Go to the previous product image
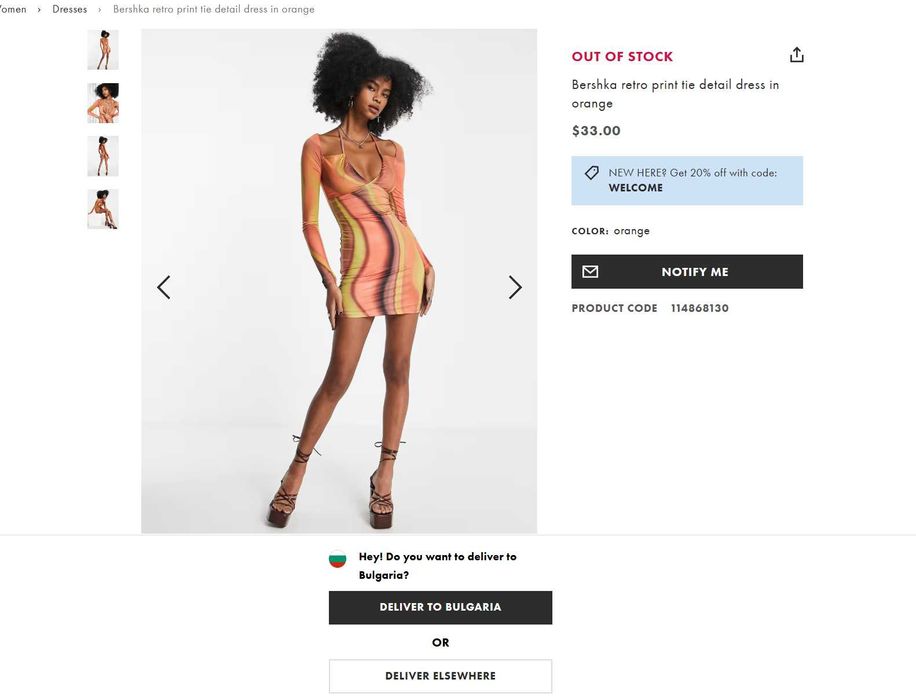Viewport: 916px width, 699px height. tap(164, 287)
